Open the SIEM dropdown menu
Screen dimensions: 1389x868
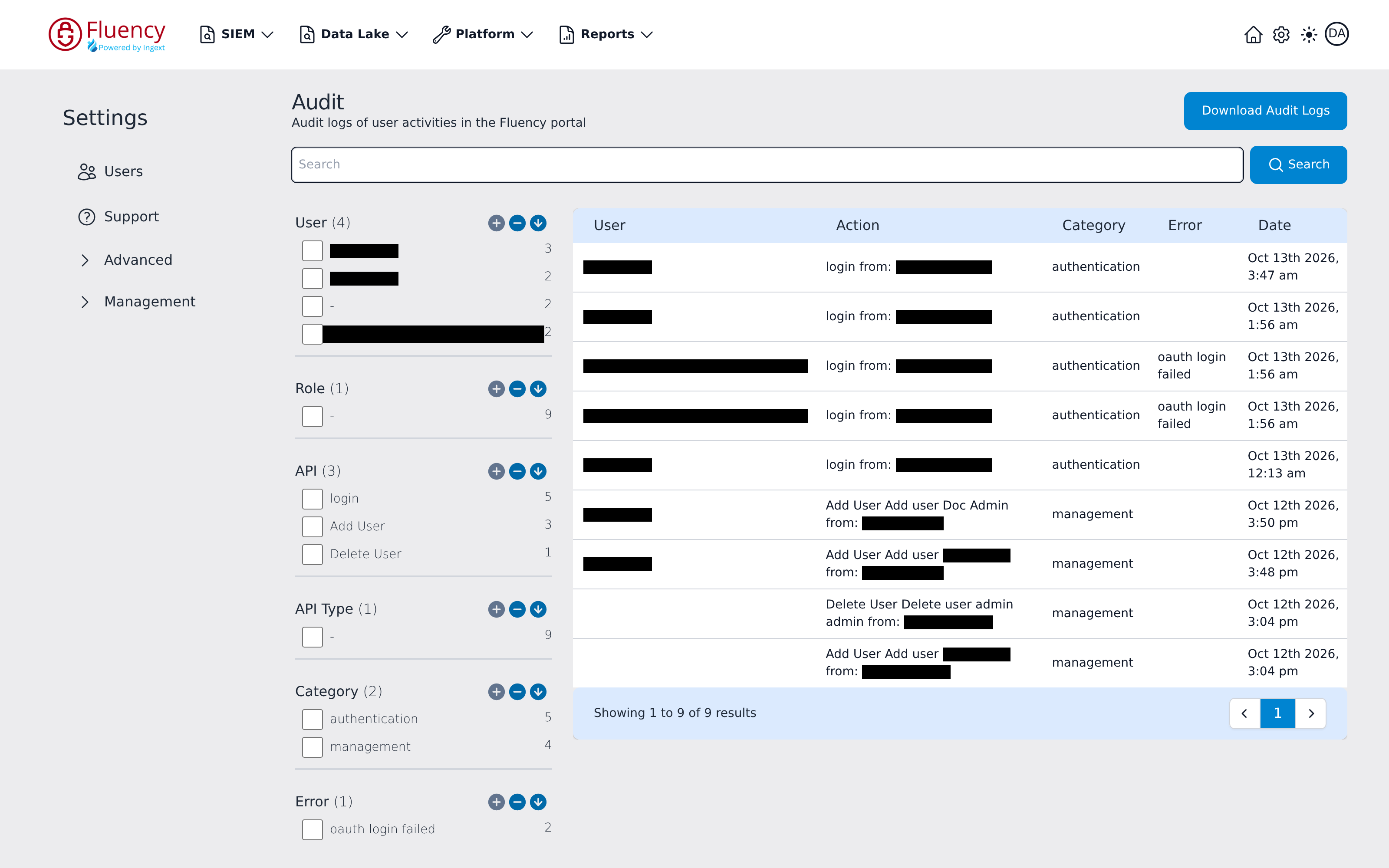click(237, 34)
